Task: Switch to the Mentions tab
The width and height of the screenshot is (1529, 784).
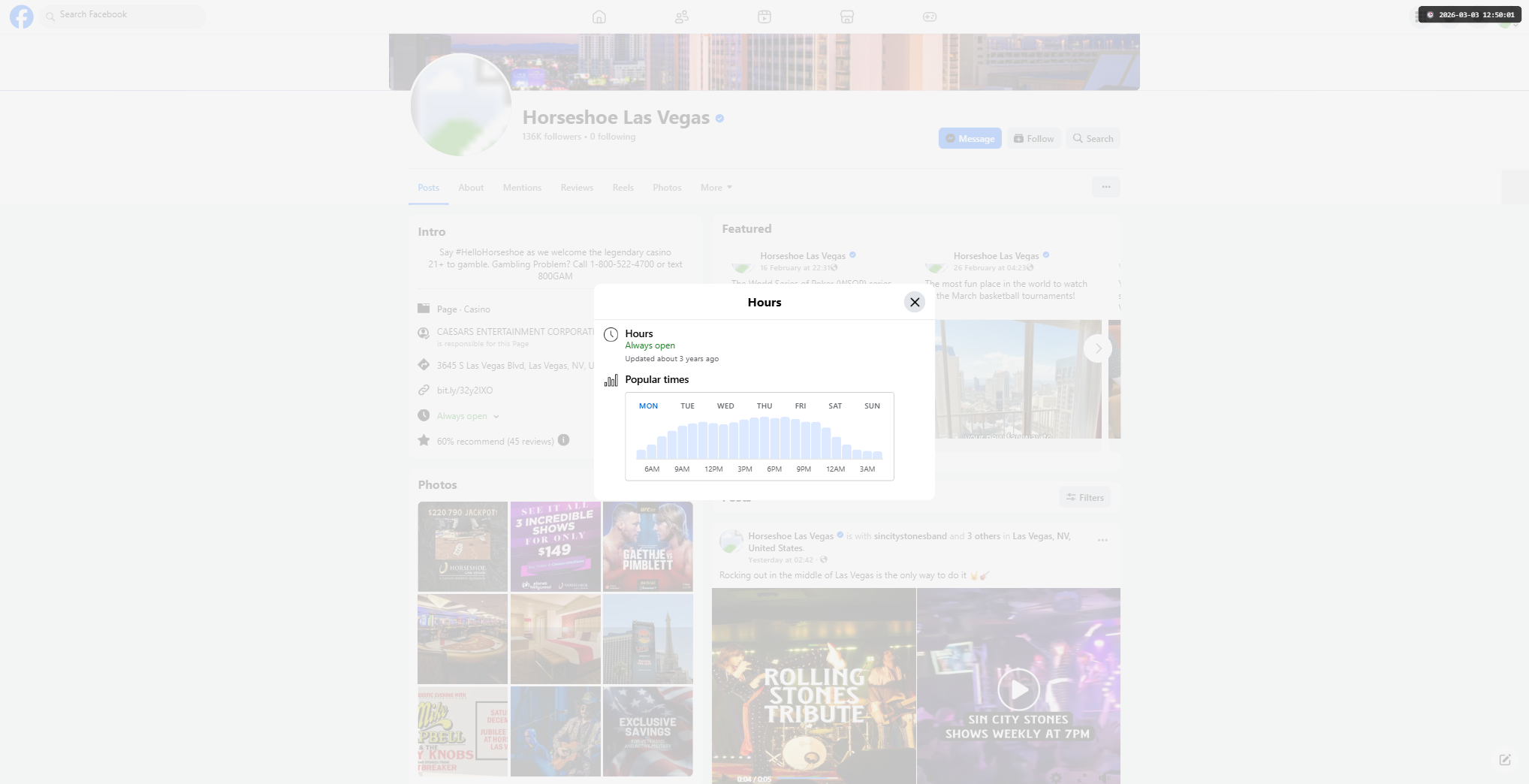Action: pyautogui.click(x=522, y=188)
